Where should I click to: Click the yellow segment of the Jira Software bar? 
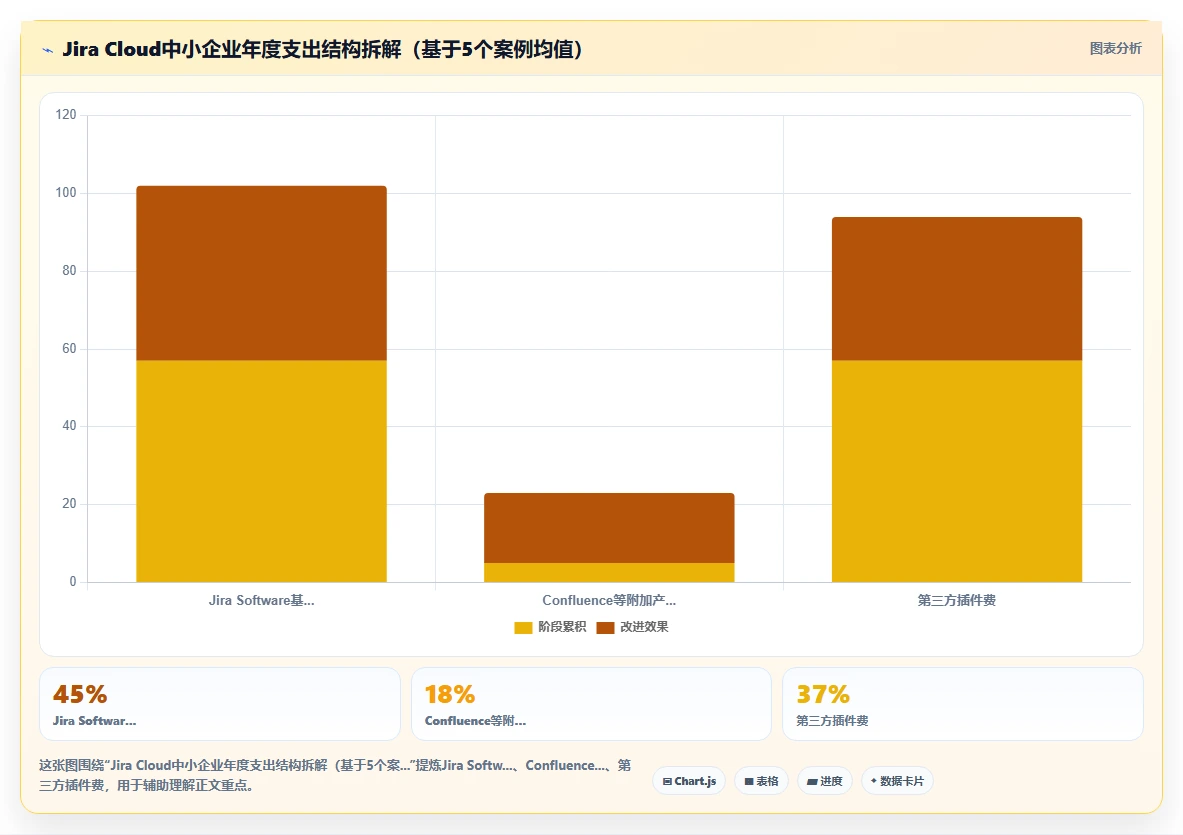pos(261,471)
